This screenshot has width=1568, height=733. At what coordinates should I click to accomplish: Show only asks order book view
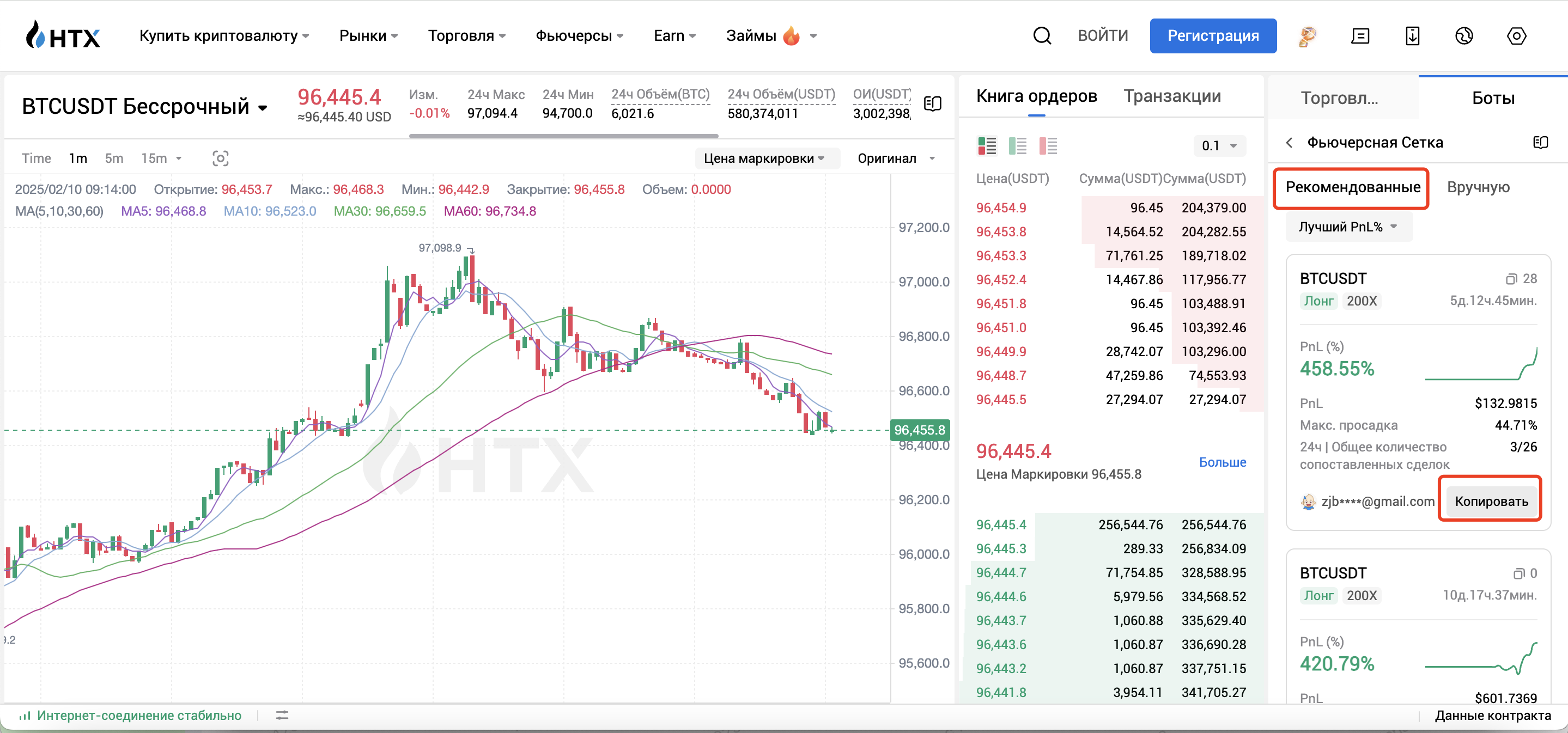coord(1048,146)
